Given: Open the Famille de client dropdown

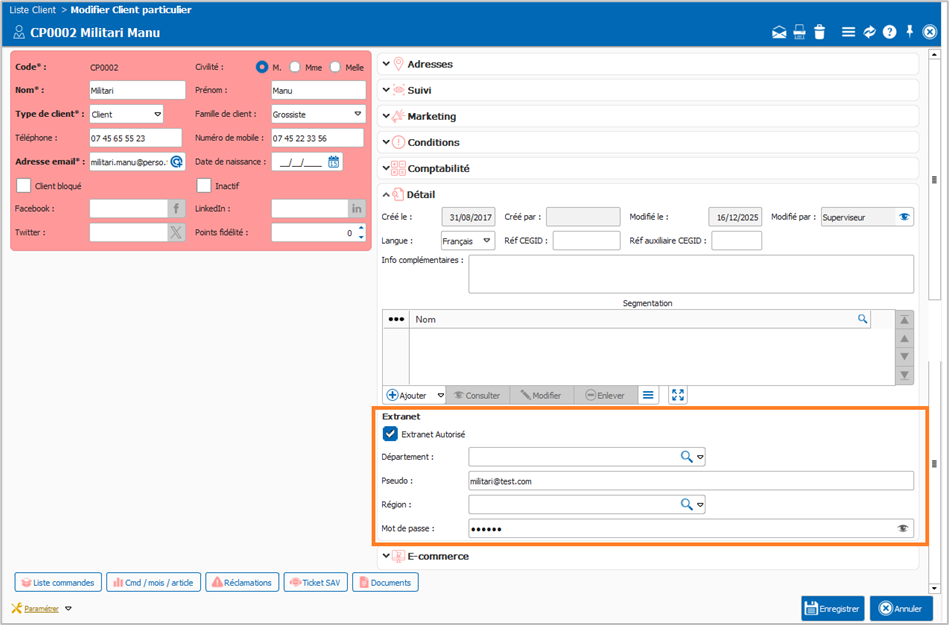Looking at the screenshot, I should click(x=358, y=114).
